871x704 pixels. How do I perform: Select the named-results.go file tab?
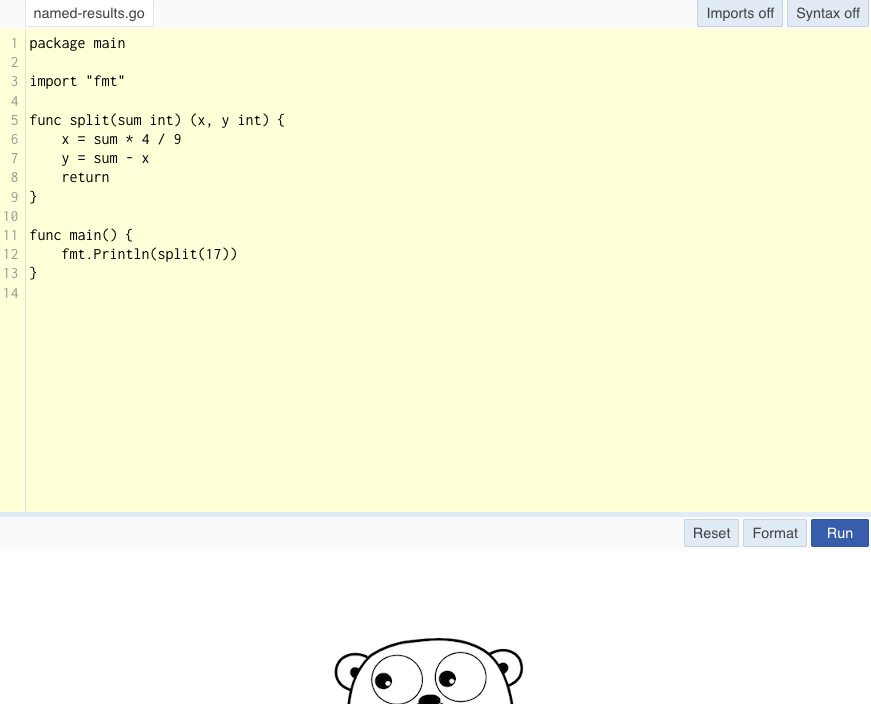[89, 13]
